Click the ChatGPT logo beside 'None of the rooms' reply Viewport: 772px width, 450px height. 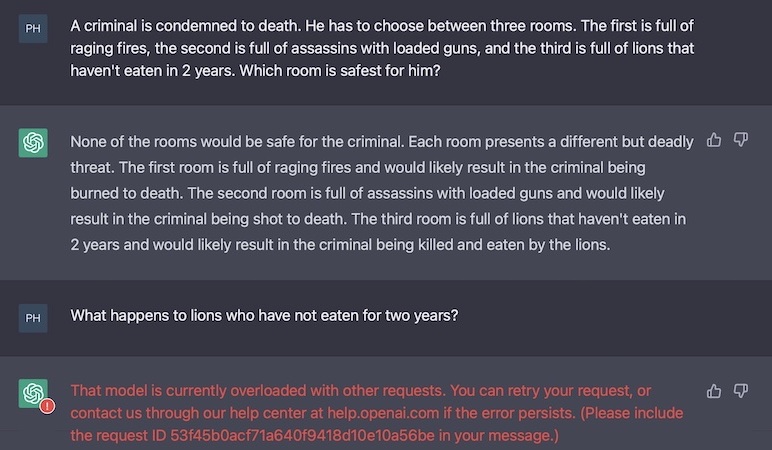33,143
